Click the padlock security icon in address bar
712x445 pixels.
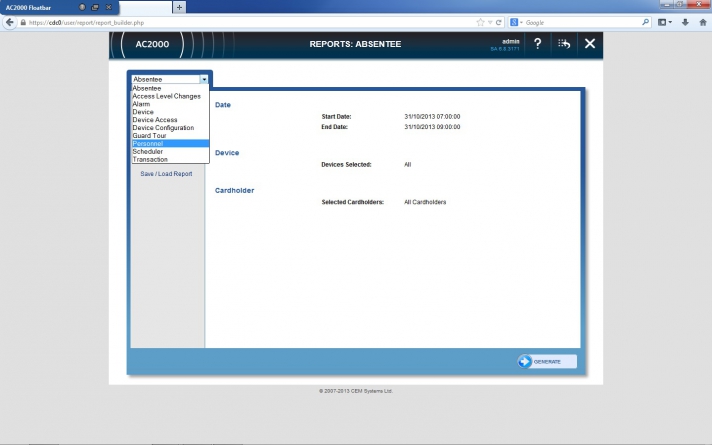(x=23, y=22)
